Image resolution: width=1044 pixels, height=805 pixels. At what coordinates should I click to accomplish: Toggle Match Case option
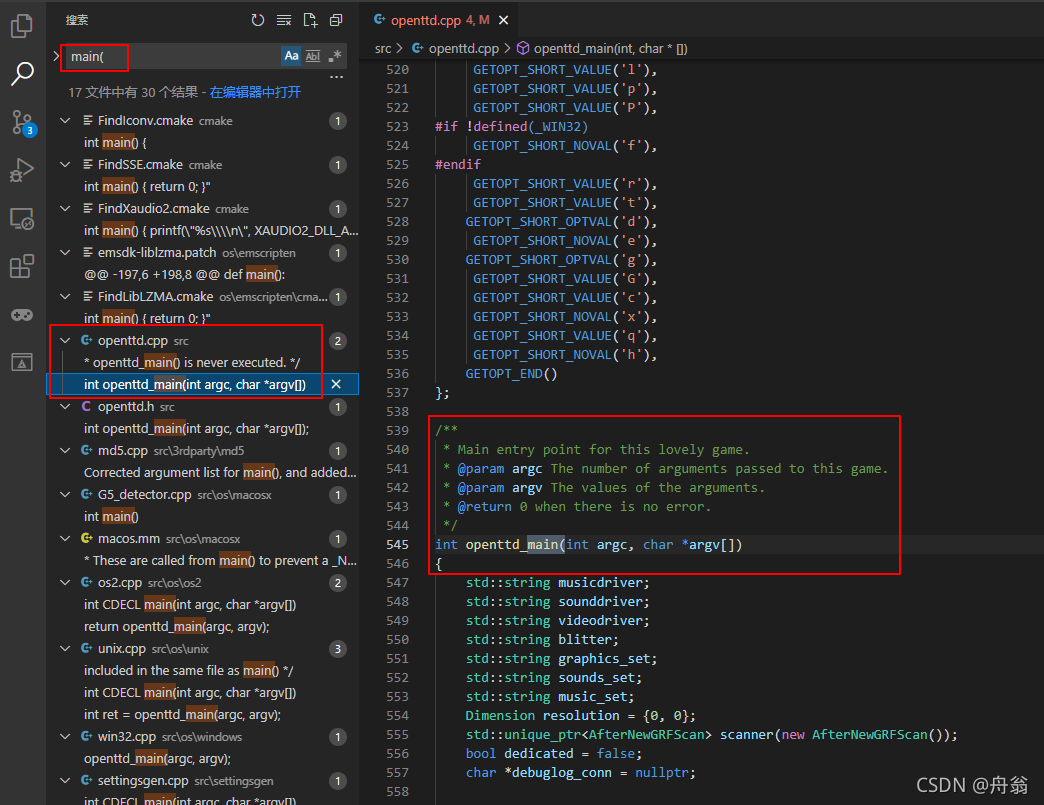291,57
